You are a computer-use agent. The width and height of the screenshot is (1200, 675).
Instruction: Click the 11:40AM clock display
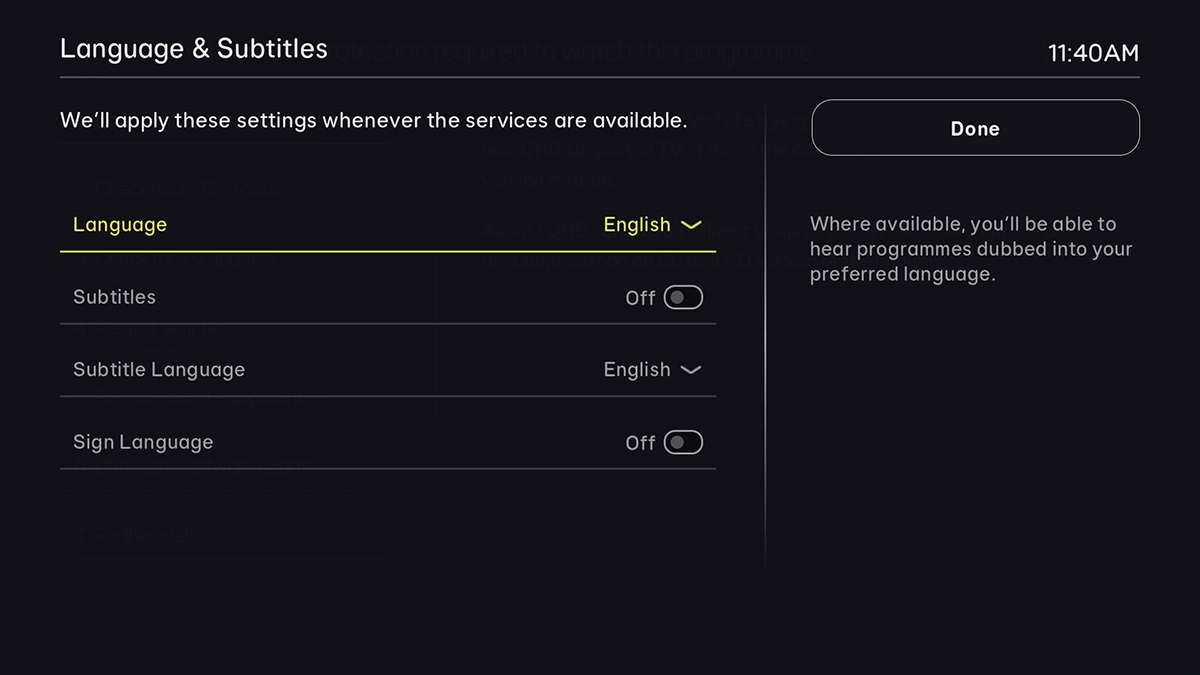pyautogui.click(x=1094, y=54)
